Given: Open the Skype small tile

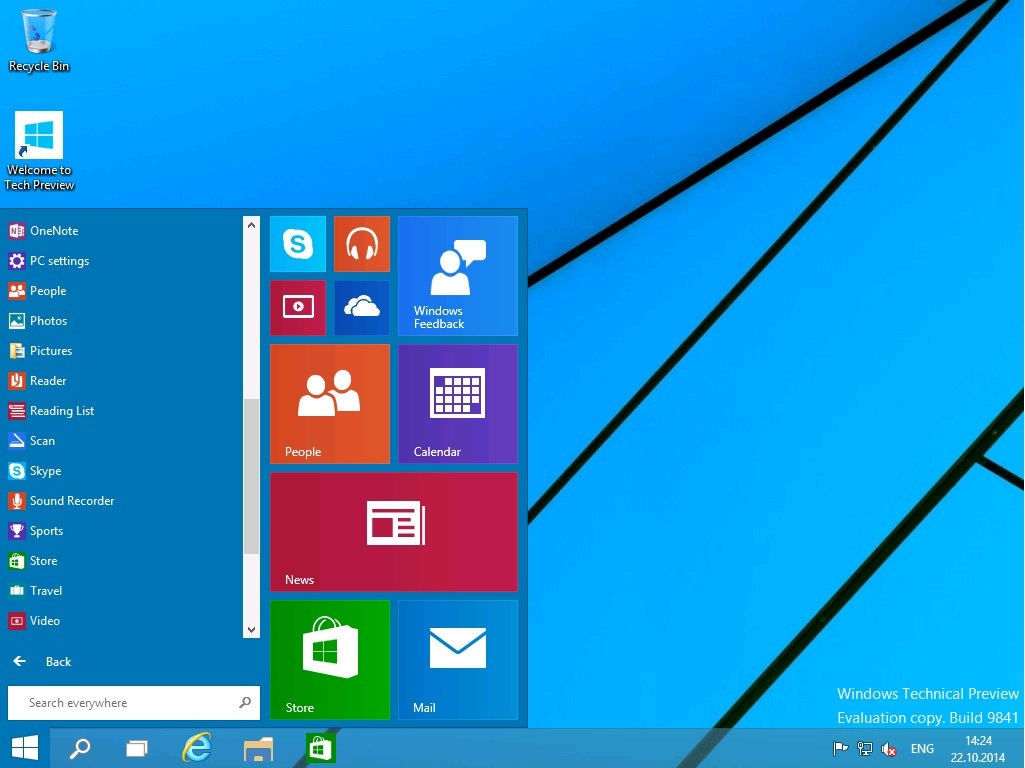Looking at the screenshot, I should [x=298, y=244].
